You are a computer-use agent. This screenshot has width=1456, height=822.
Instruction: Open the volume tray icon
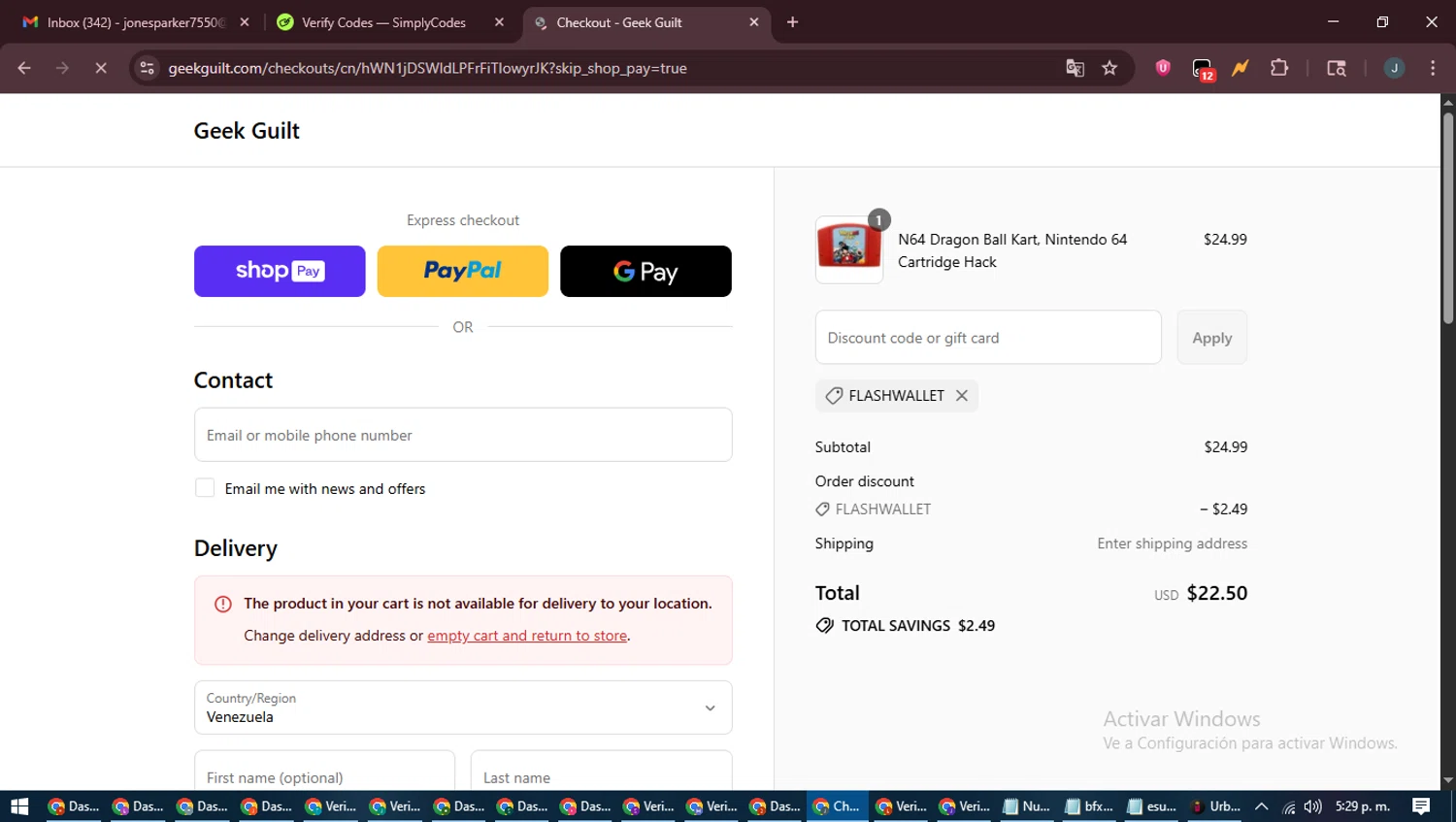coord(1312,806)
